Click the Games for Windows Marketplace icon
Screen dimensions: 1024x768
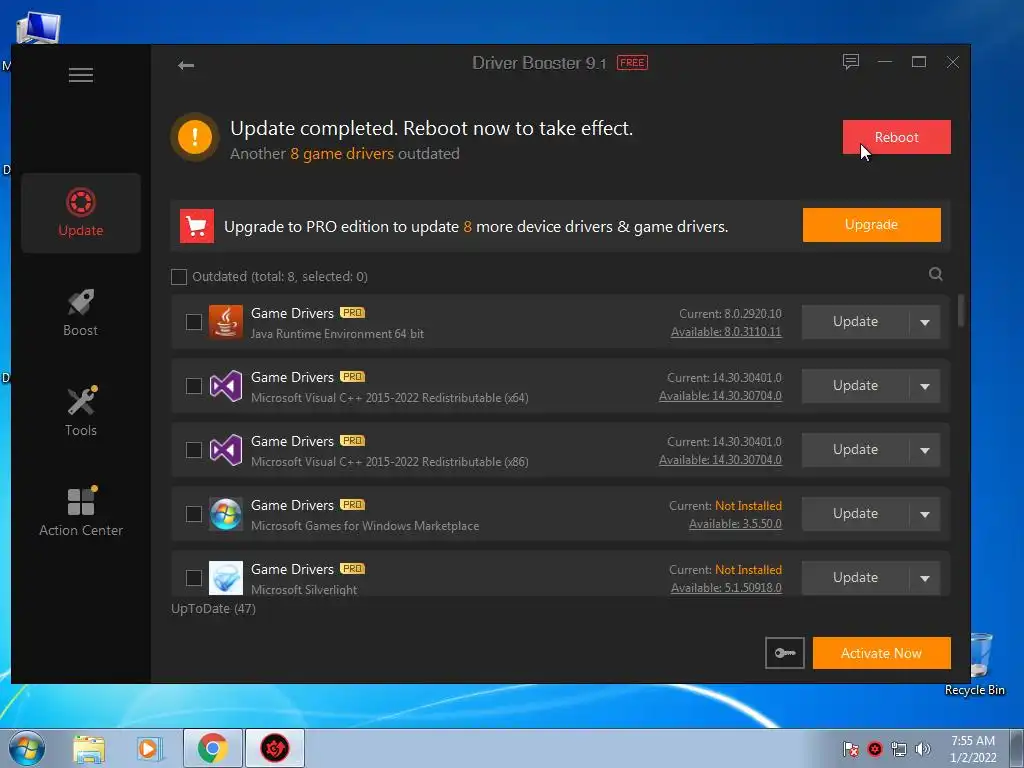coord(226,514)
